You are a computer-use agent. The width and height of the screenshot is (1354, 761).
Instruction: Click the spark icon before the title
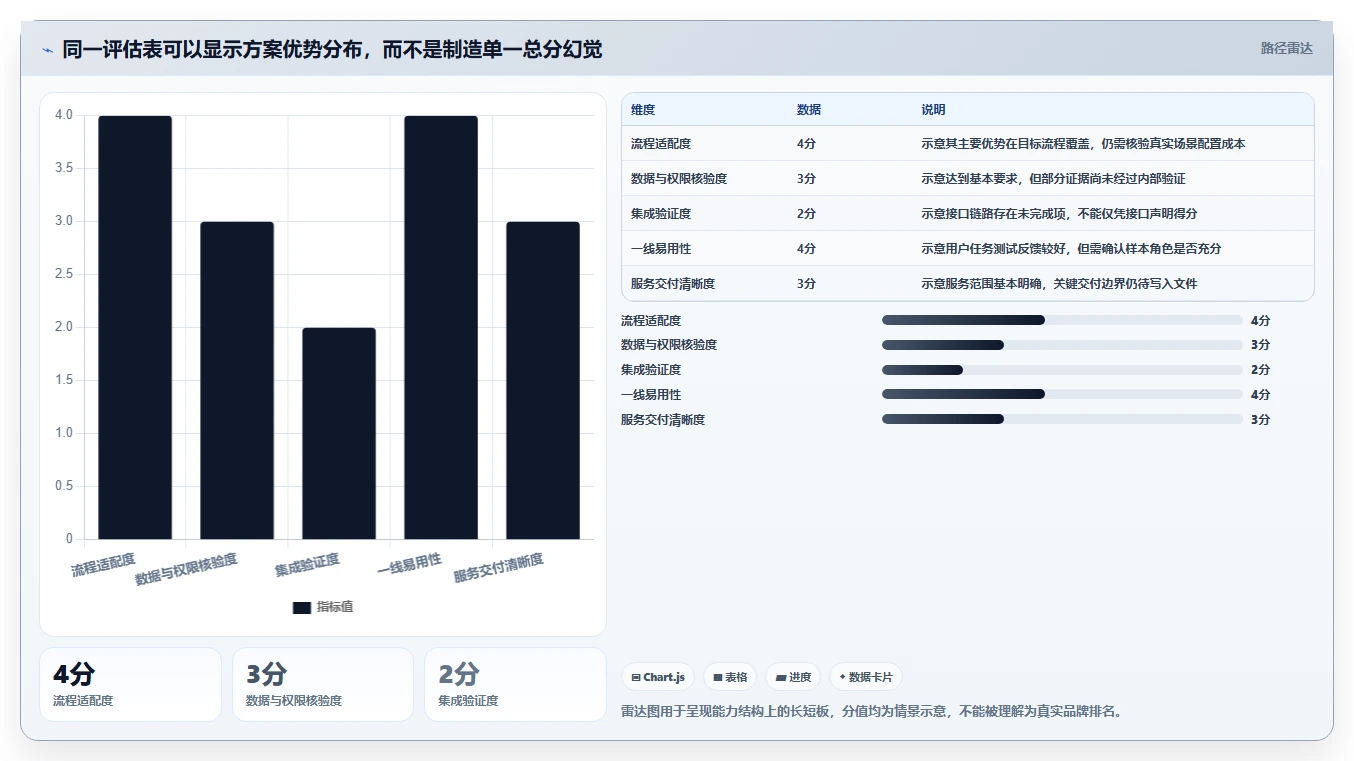(47, 49)
